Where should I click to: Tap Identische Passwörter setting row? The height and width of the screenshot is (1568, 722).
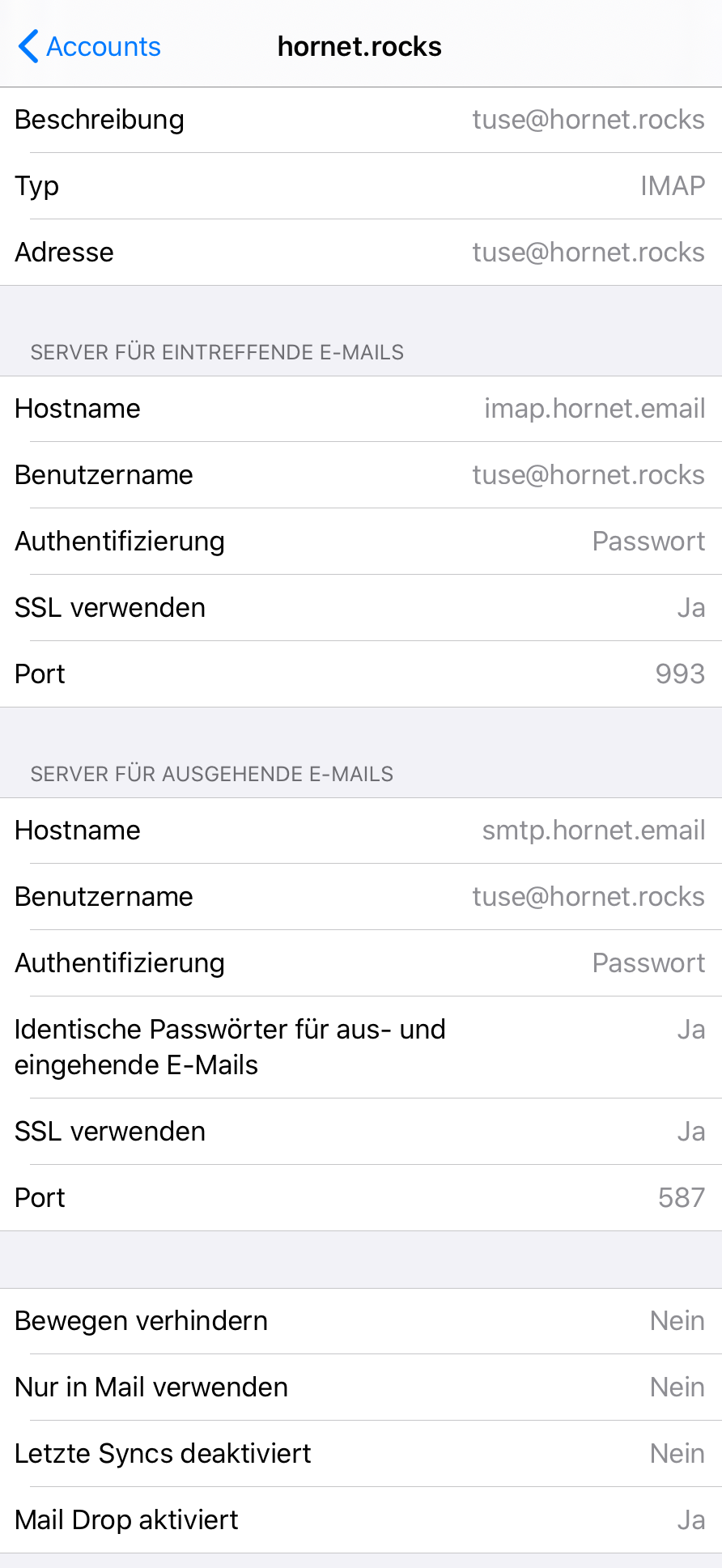tap(361, 1047)
